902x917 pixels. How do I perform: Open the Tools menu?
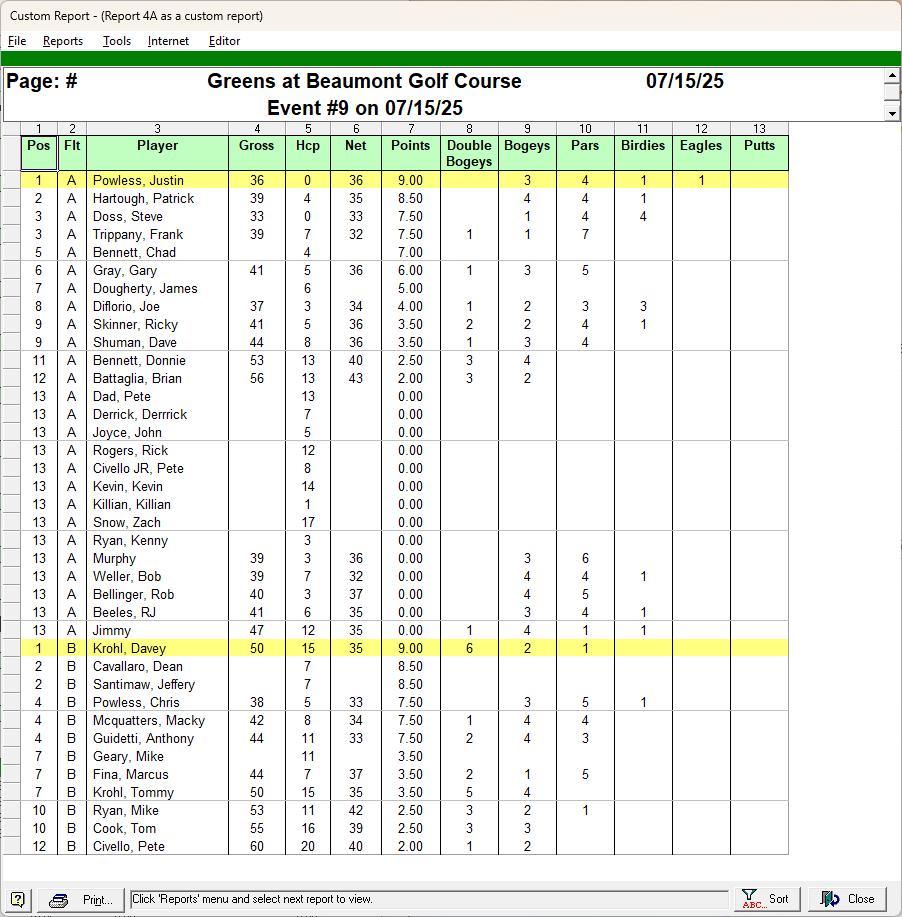pos(116,41)
